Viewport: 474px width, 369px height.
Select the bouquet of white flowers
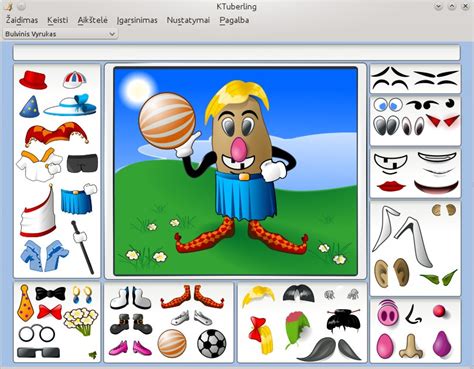pyautogui.click(x=80, y=321)
